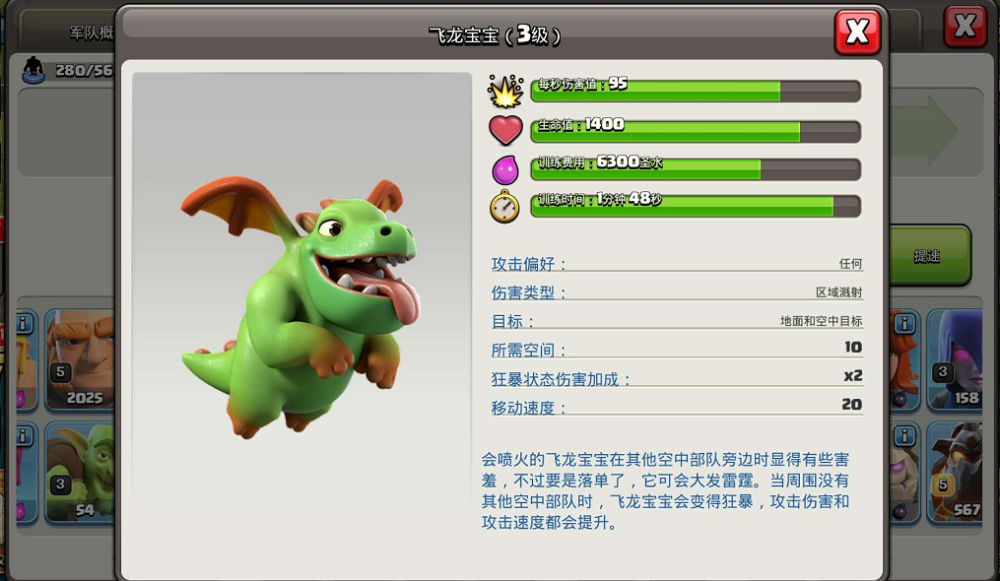Click the 伤害类型 value 区域溅射
The image size is (1000, 581).
[x=839, y=292]
